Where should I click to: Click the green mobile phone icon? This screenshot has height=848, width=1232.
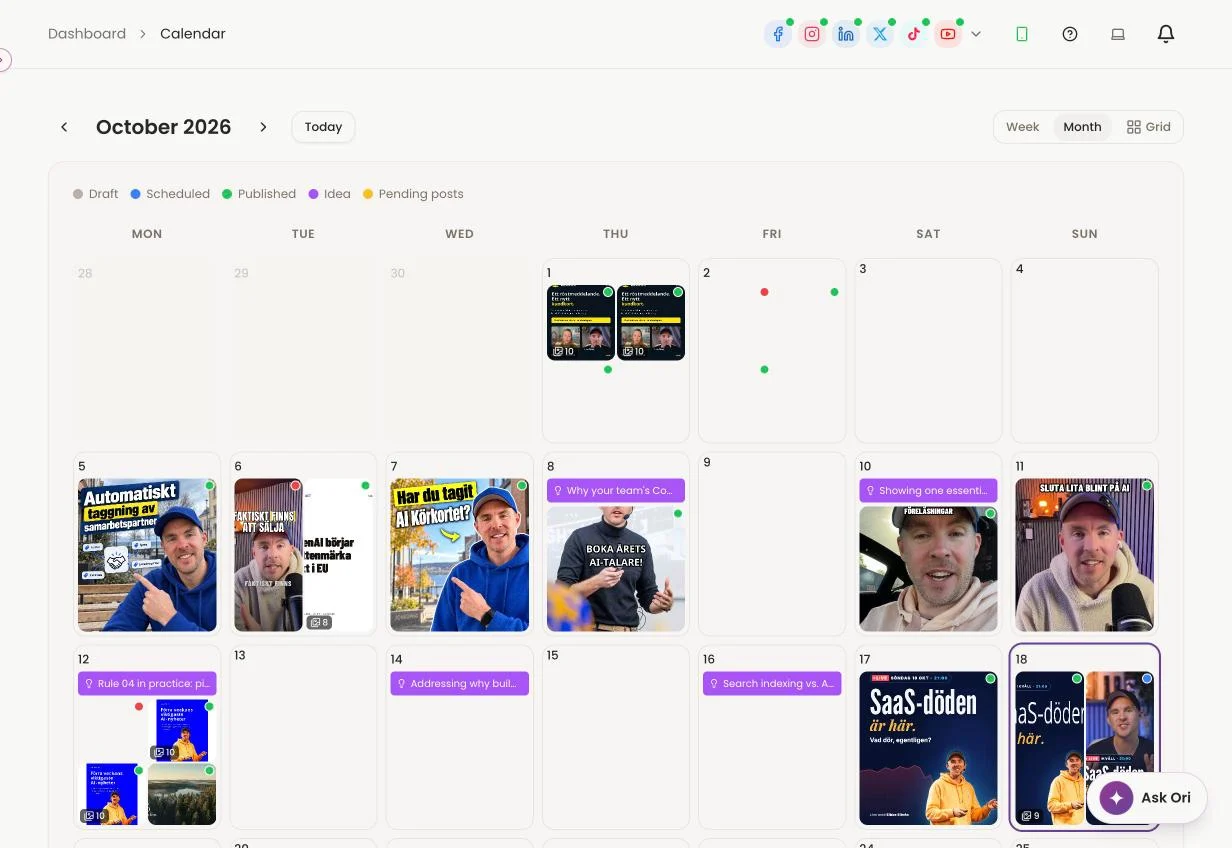click(x=1022, y=34)
